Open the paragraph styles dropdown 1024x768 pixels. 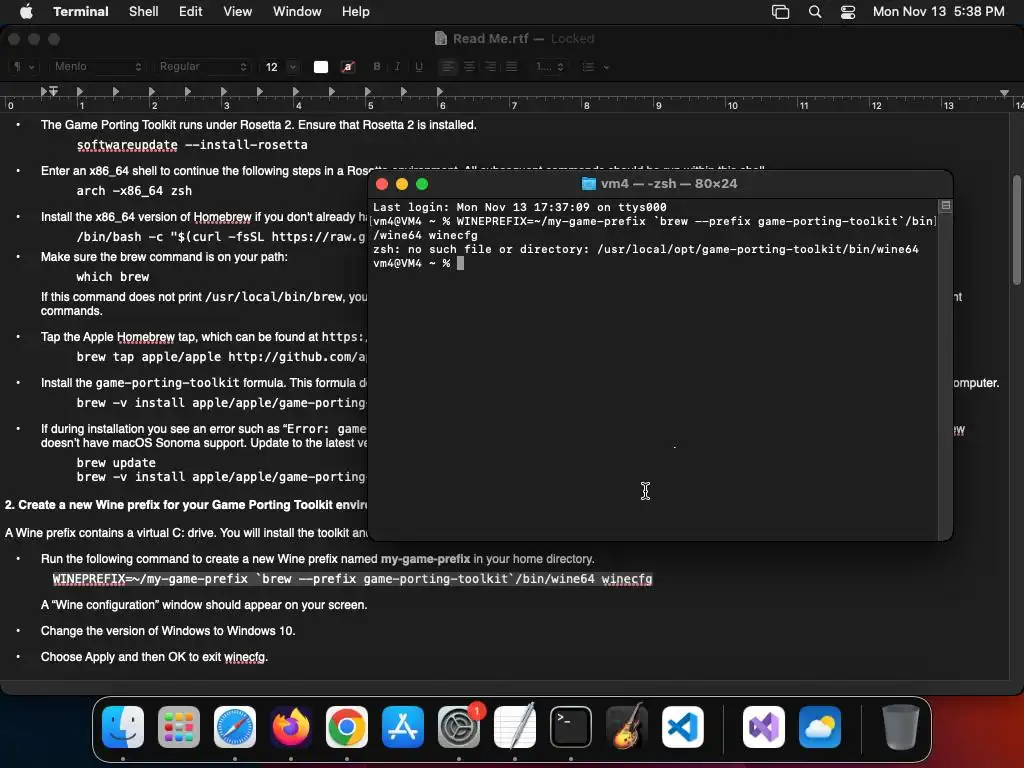pos(24,67)
